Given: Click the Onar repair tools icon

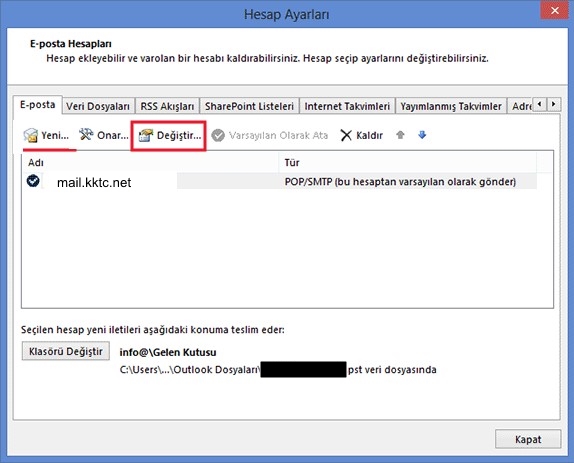Looking at the screenshot, I should coord(86,135).
